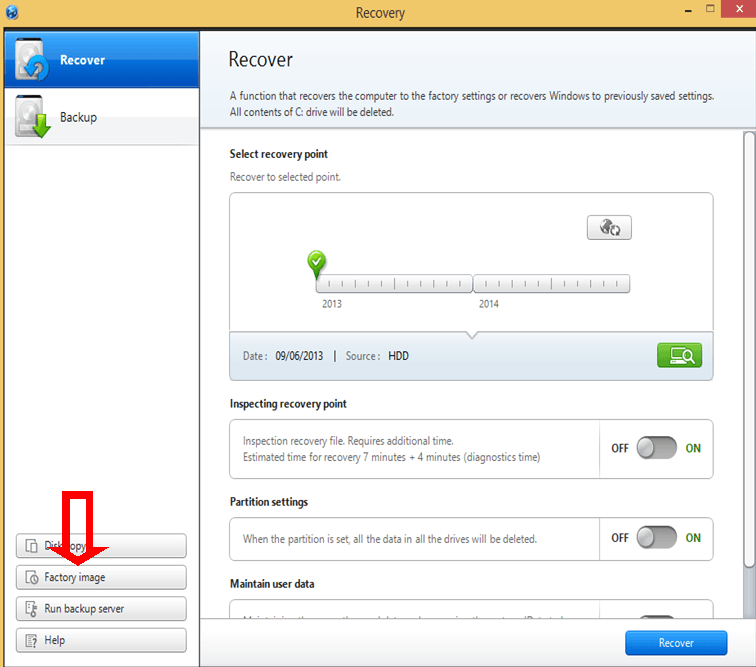
Task: Select the green checkmark recovery point marker
Action: tap(317, 264)
